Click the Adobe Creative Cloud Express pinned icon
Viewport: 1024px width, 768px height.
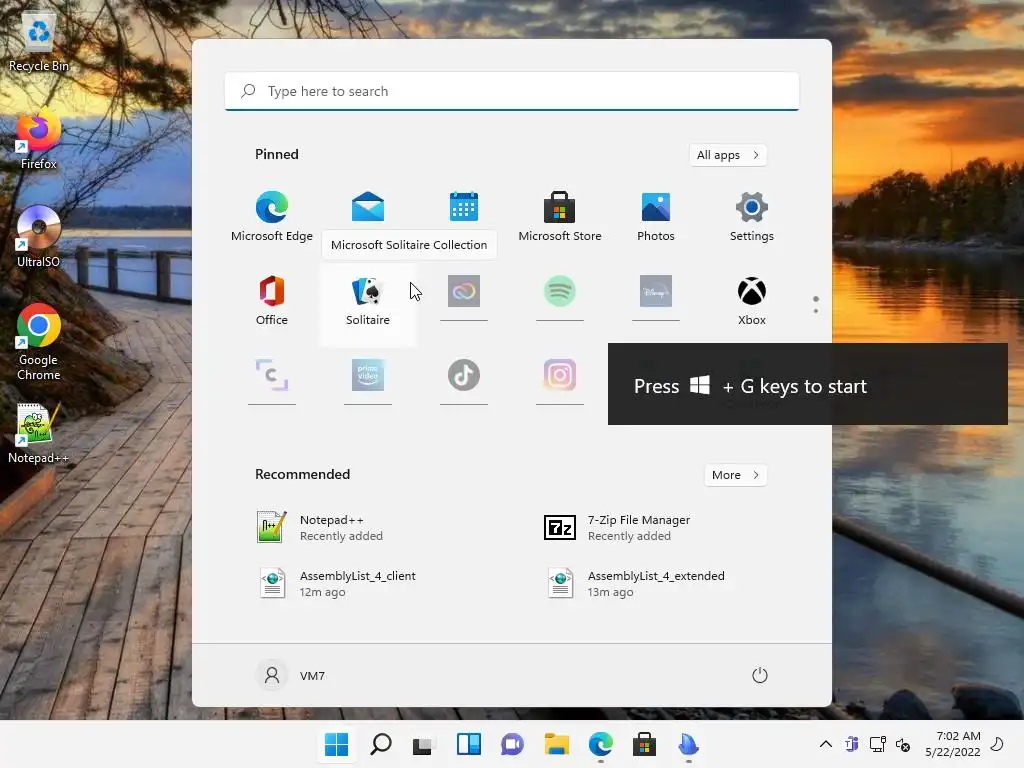coord(464,291)
